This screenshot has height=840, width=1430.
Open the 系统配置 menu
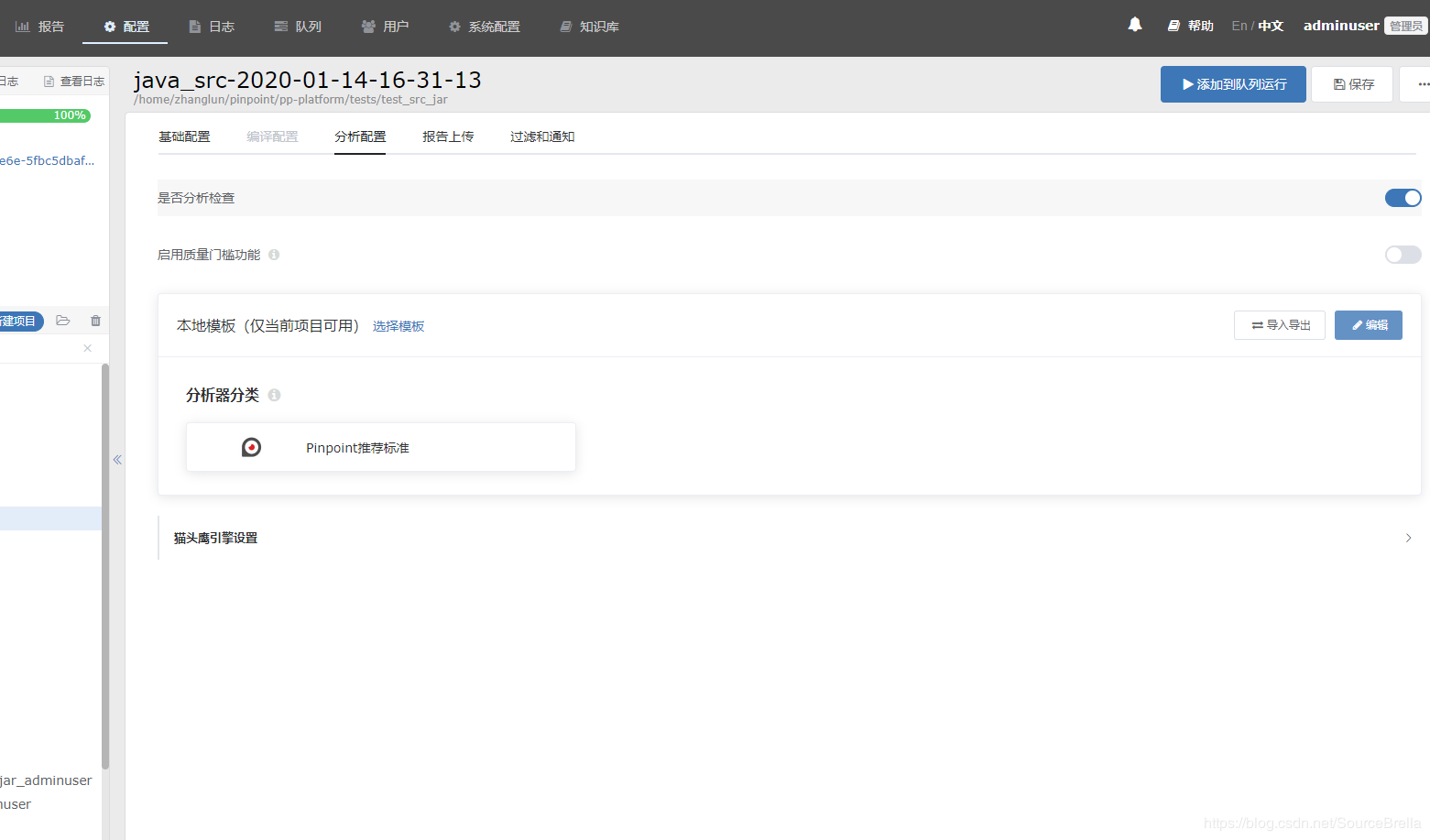click(484, 27)
